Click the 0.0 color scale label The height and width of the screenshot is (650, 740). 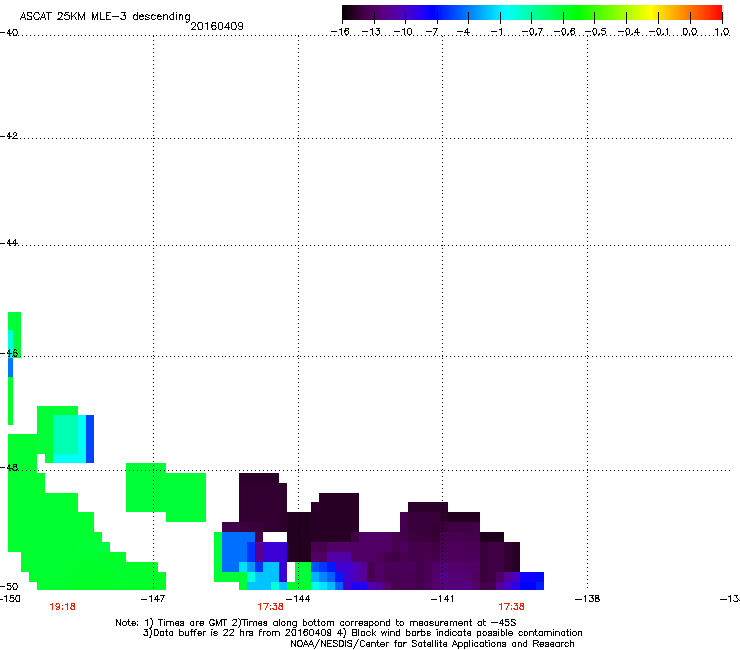click(690, 32)
